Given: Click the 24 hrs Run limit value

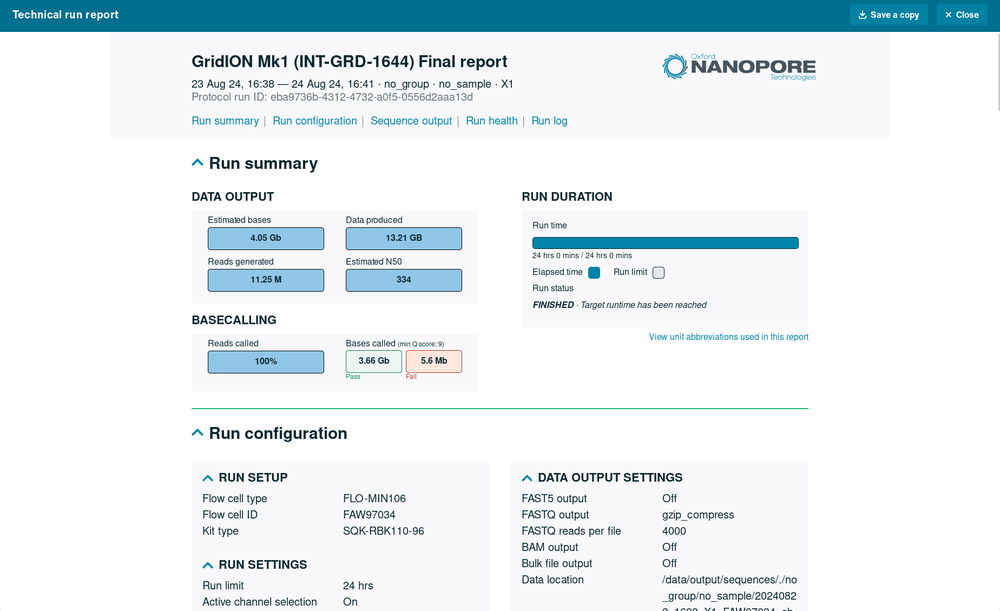Looking at the screenshot, I should [x=358, y=585].
